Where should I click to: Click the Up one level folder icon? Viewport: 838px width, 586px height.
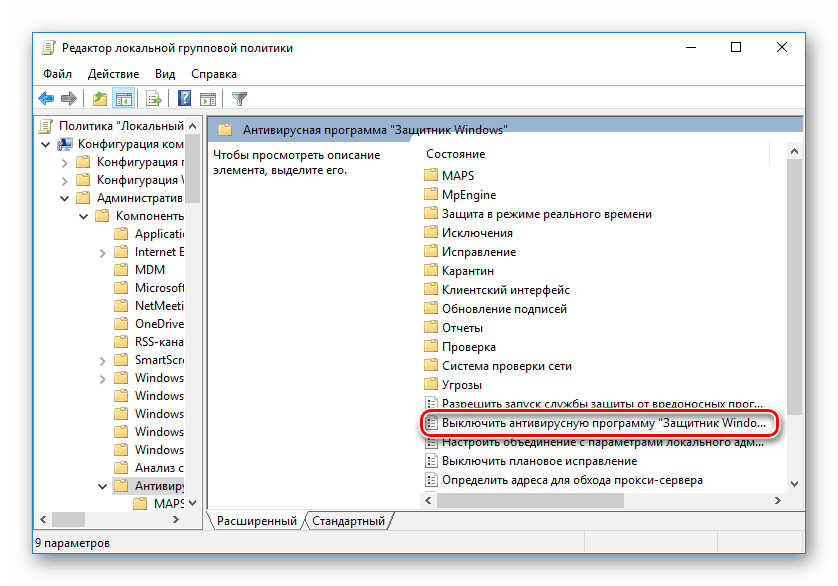tap(99, 98)
